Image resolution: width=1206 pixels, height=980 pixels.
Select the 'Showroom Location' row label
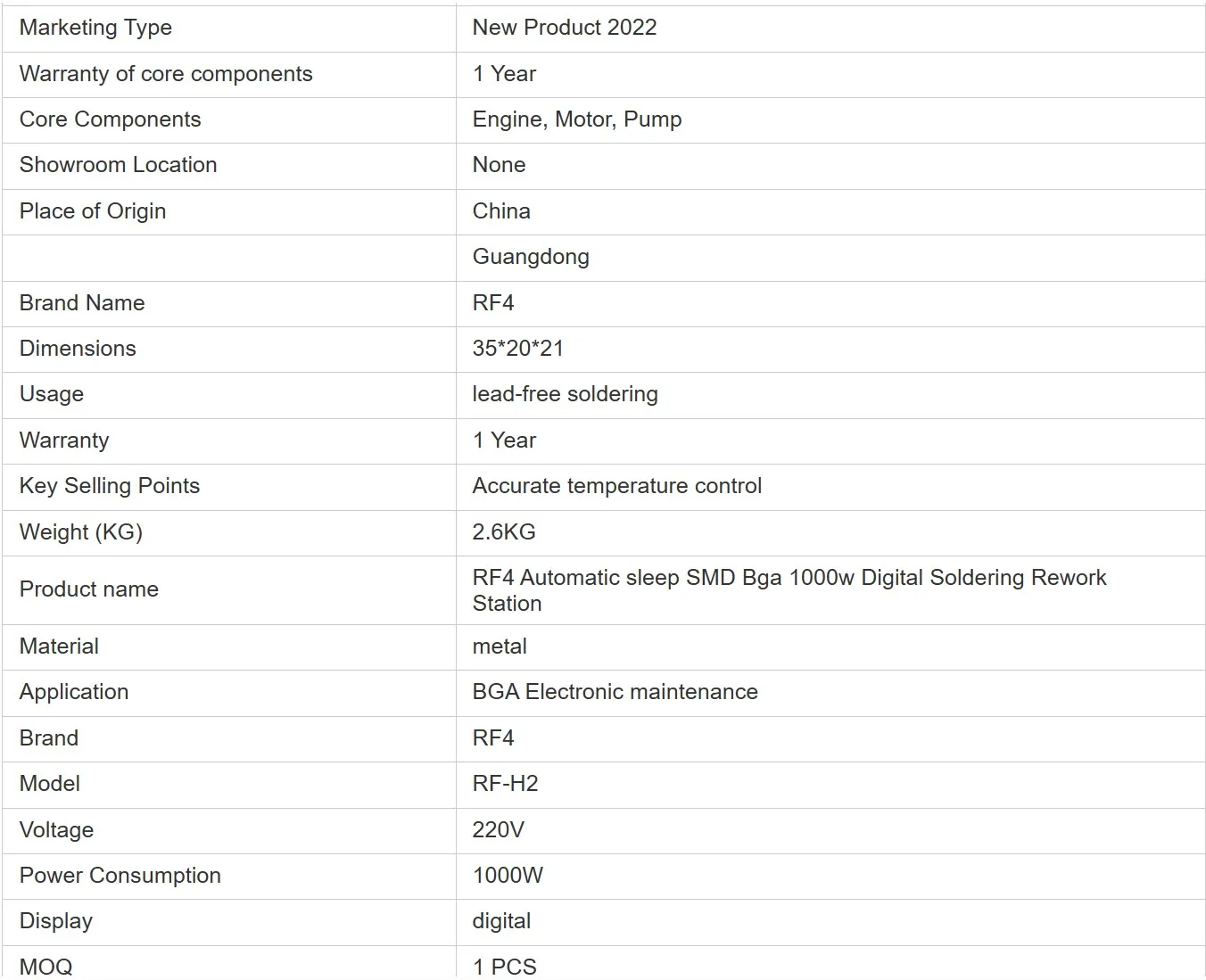(118, 165)
